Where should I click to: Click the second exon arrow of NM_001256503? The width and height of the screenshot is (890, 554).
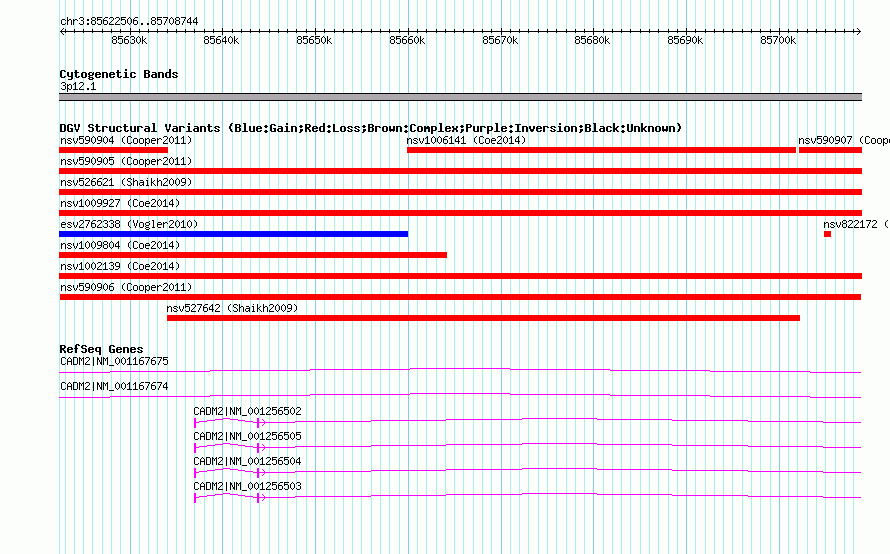[260, 498]
